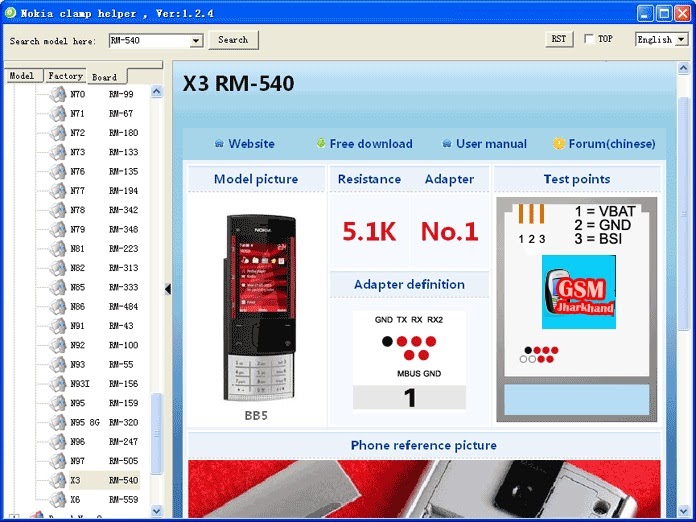Image resolution: width=696 pixels, height=522 pixels.
Task: Click the Search button
Action: click(233, 40)
